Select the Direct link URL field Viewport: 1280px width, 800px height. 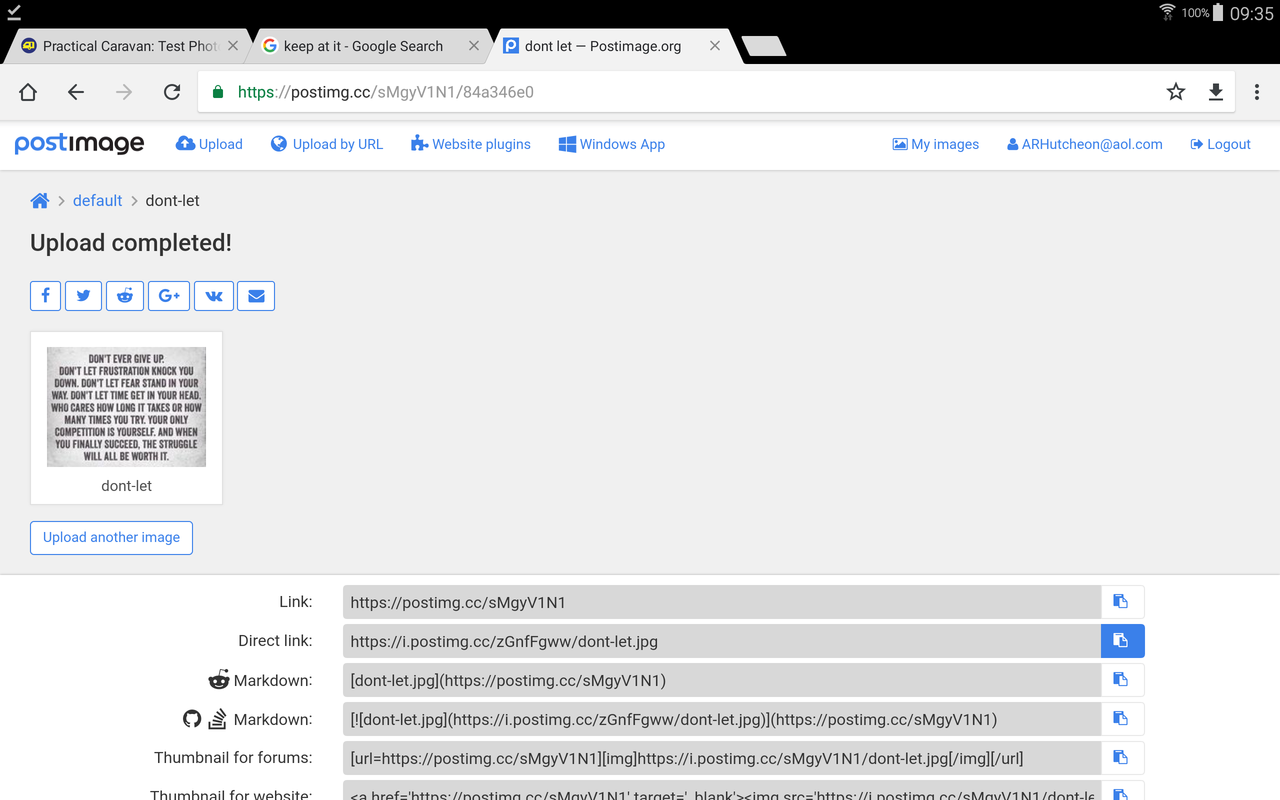click(x=721, y=641)
